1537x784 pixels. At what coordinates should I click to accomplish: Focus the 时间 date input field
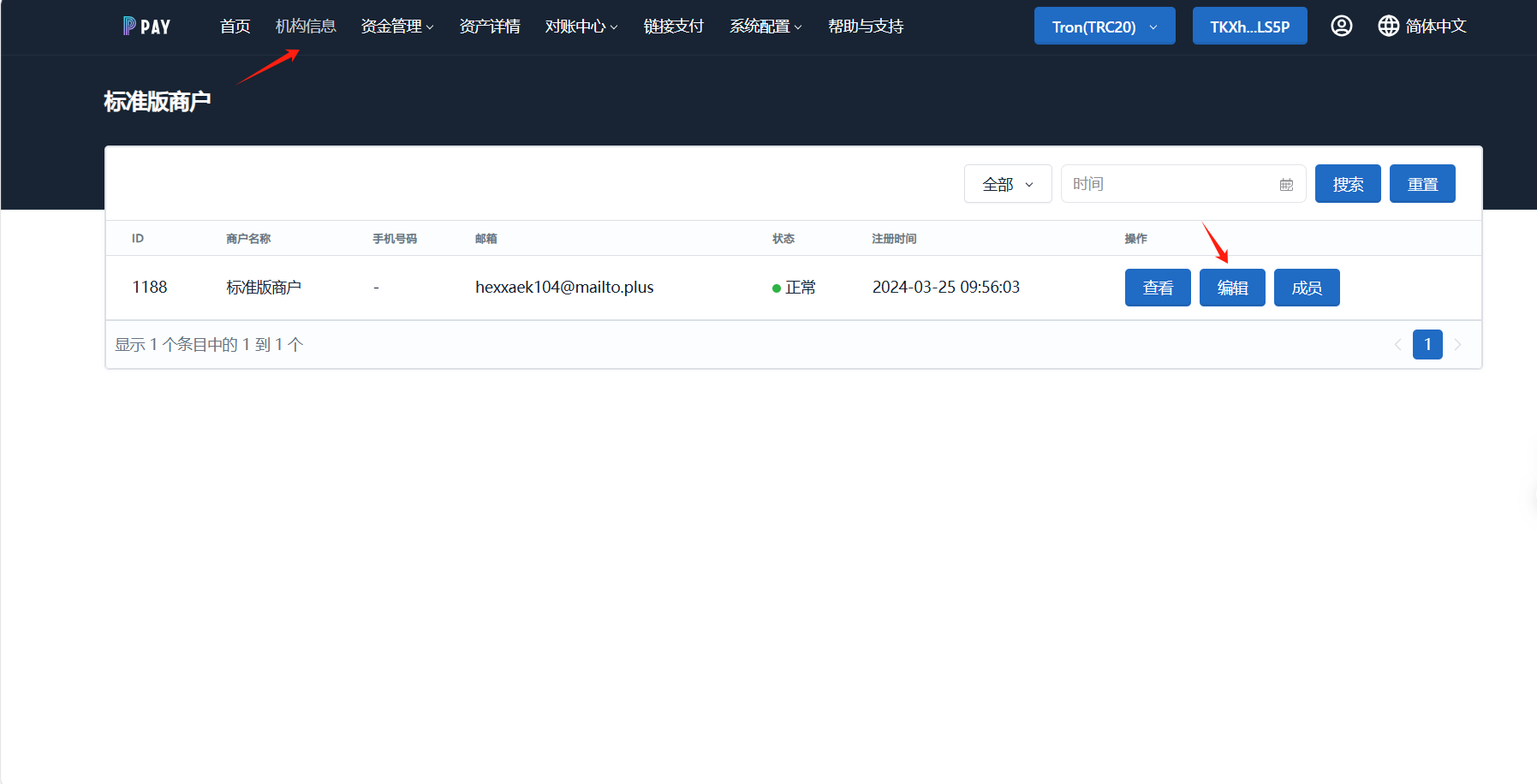(1183, 184)
